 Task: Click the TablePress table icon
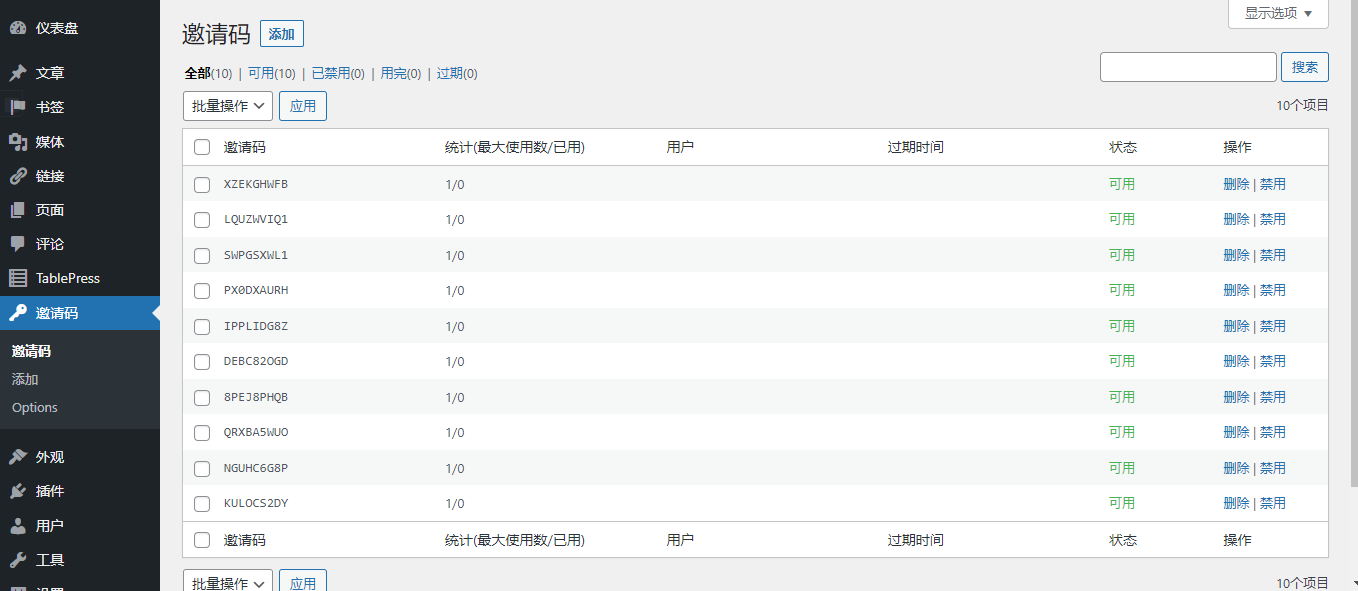18,278
